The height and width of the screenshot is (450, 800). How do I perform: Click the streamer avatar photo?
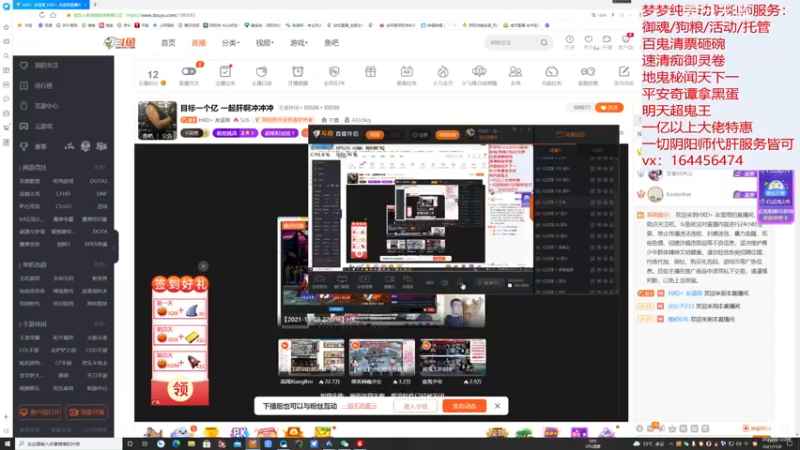coord(158,120)
